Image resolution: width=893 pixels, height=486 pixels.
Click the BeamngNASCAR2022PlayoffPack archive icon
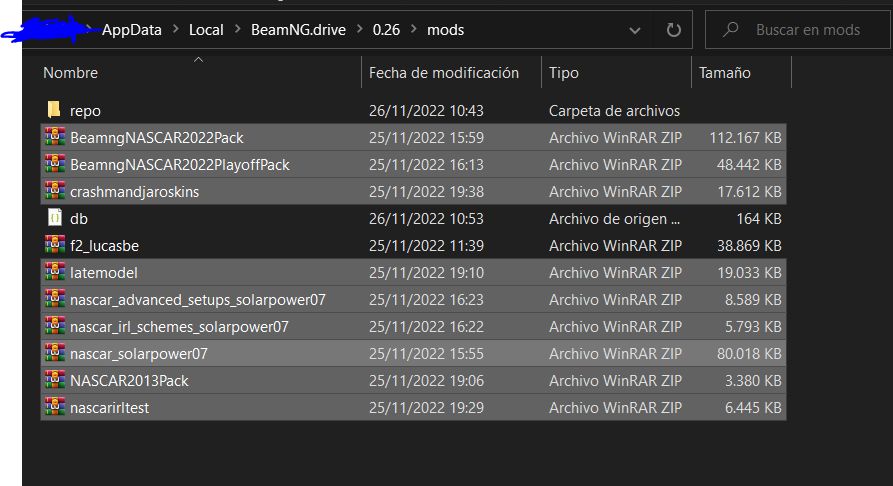(55, 164)
